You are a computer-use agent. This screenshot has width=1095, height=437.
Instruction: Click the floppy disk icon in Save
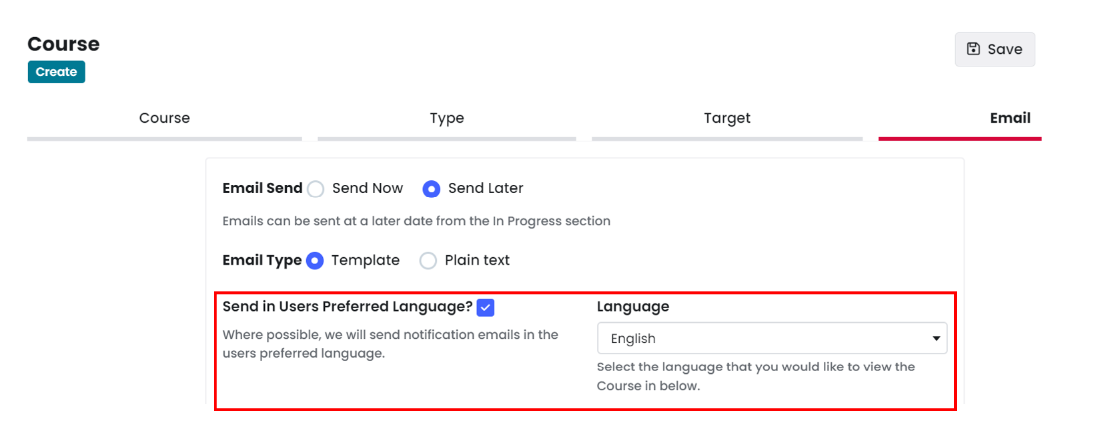tap(973, 49)
